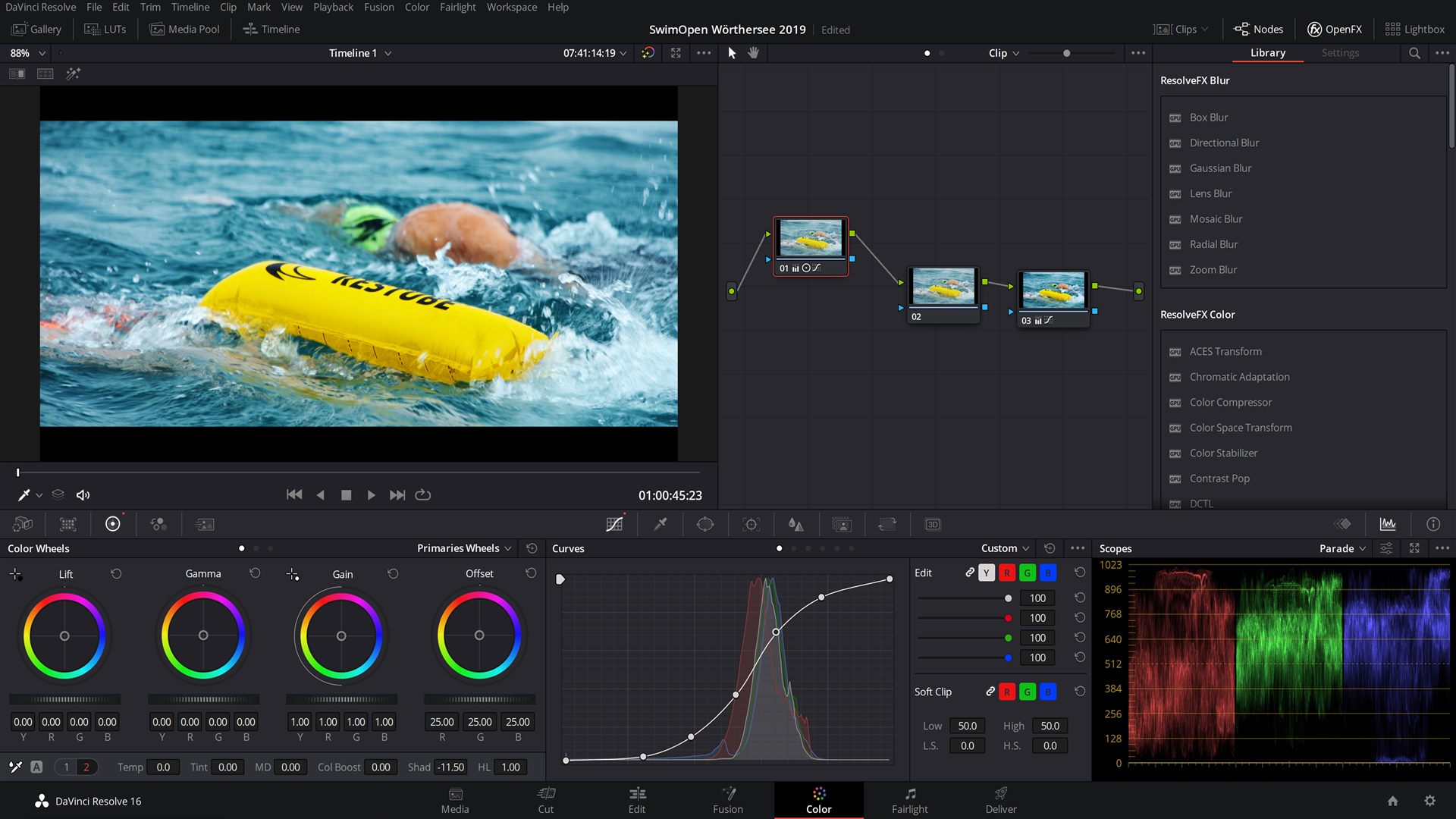The image size is (1456, 819).
Task: Open the Blur palette
Action: 795,524
